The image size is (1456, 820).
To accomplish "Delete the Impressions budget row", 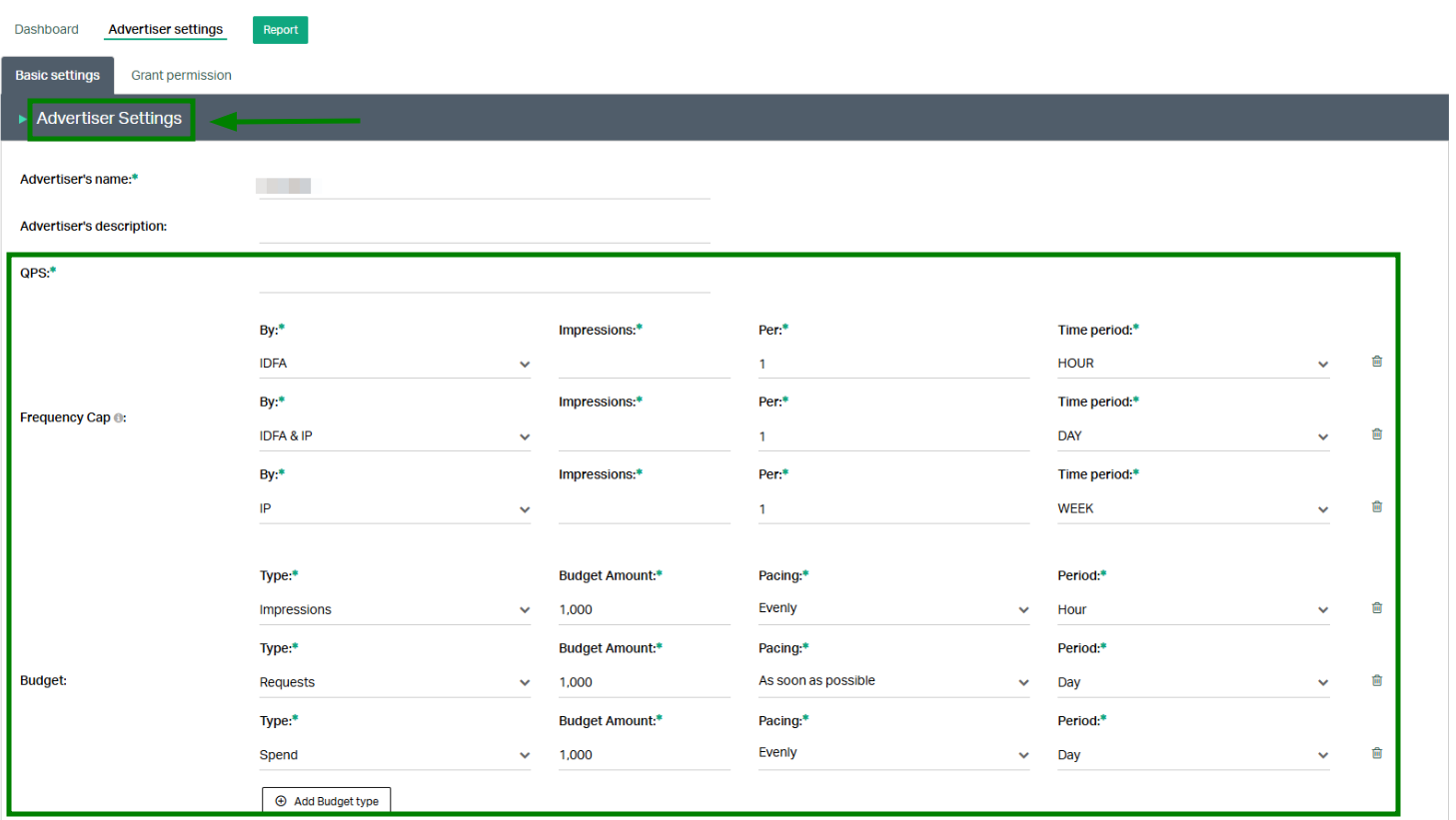I will [x=1376, y=608].
